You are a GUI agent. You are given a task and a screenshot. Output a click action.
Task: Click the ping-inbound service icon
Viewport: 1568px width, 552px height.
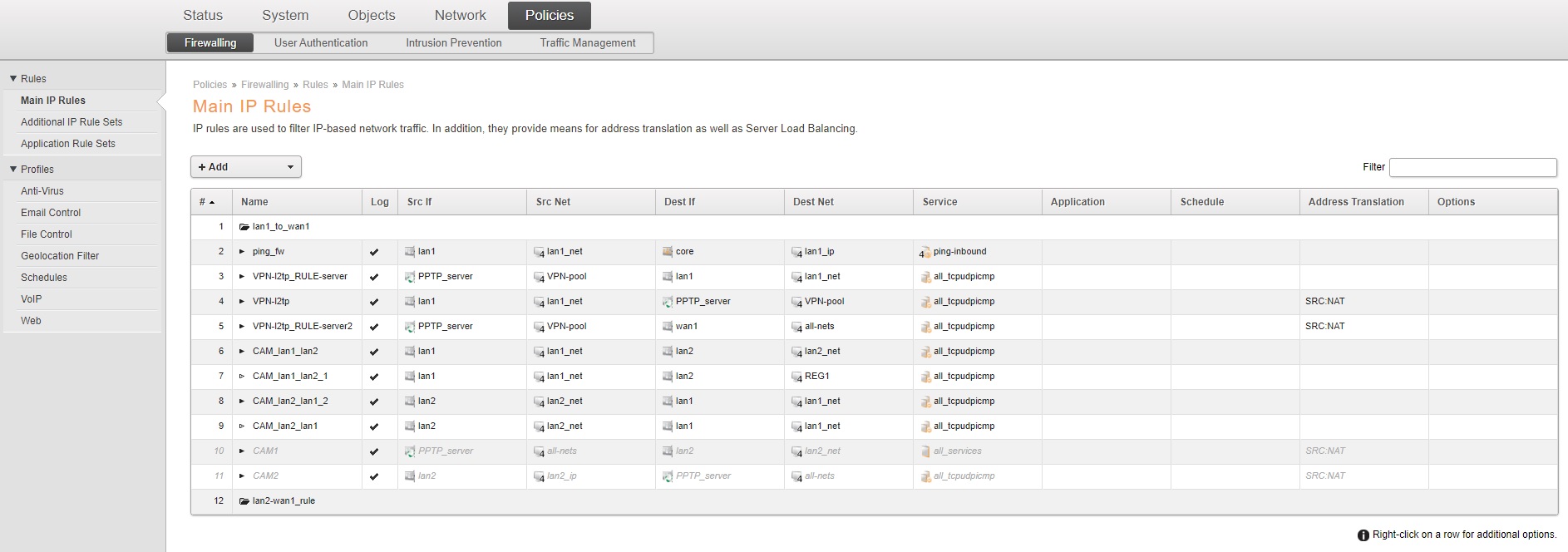(925, 252)
